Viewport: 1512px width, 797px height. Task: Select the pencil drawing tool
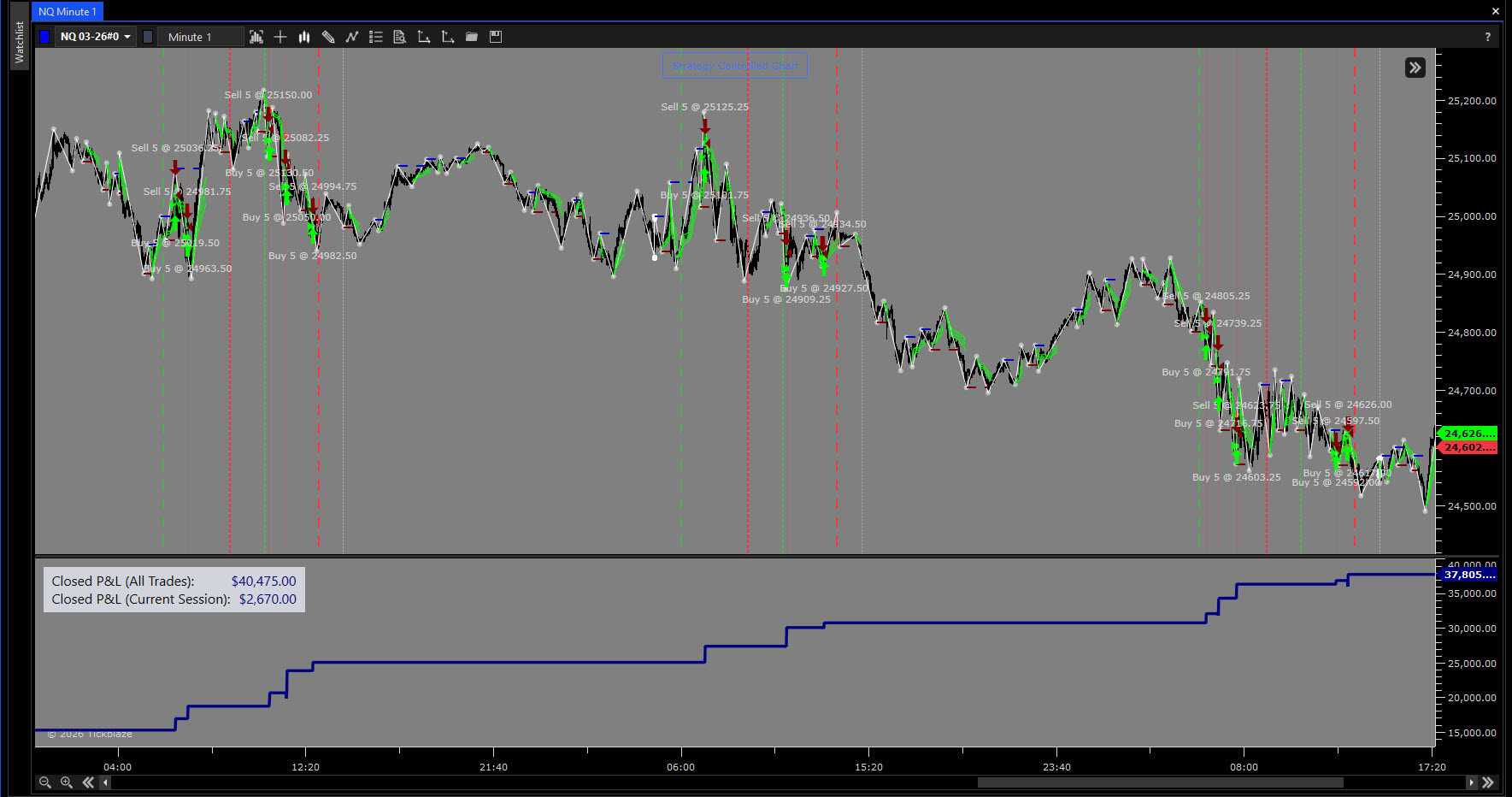[328, 37]
